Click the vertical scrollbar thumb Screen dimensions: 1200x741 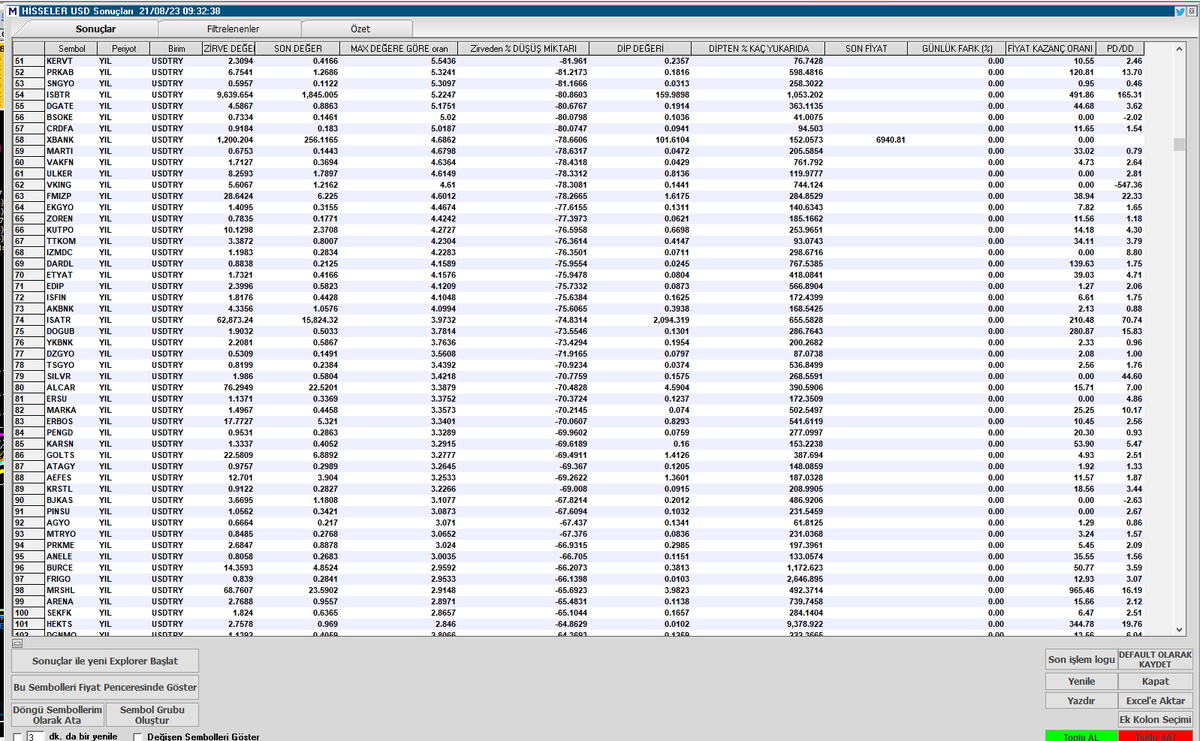pyautogui.click(x=1179, y=144)
